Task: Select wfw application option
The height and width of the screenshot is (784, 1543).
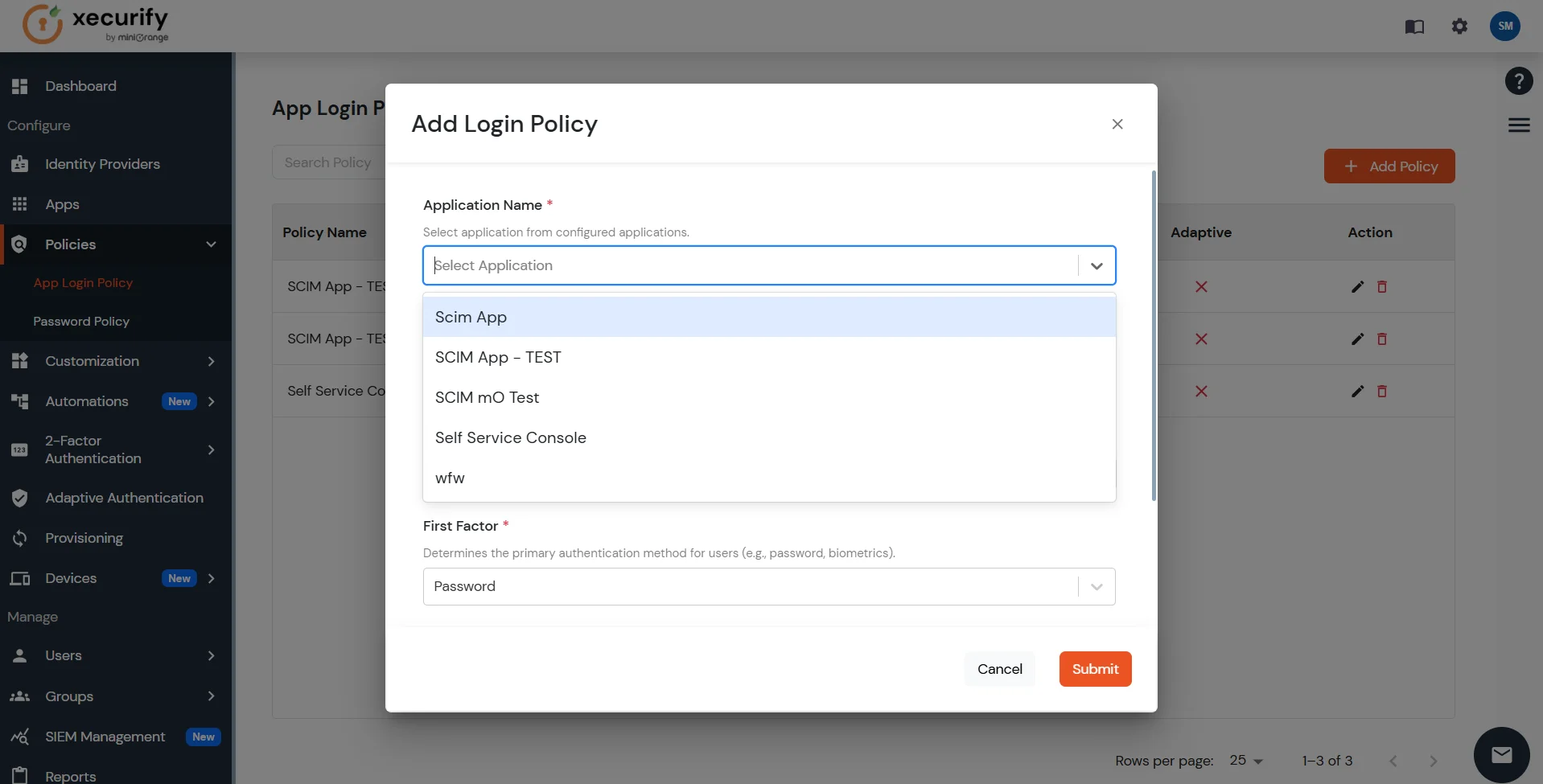Action: point(769,478)
